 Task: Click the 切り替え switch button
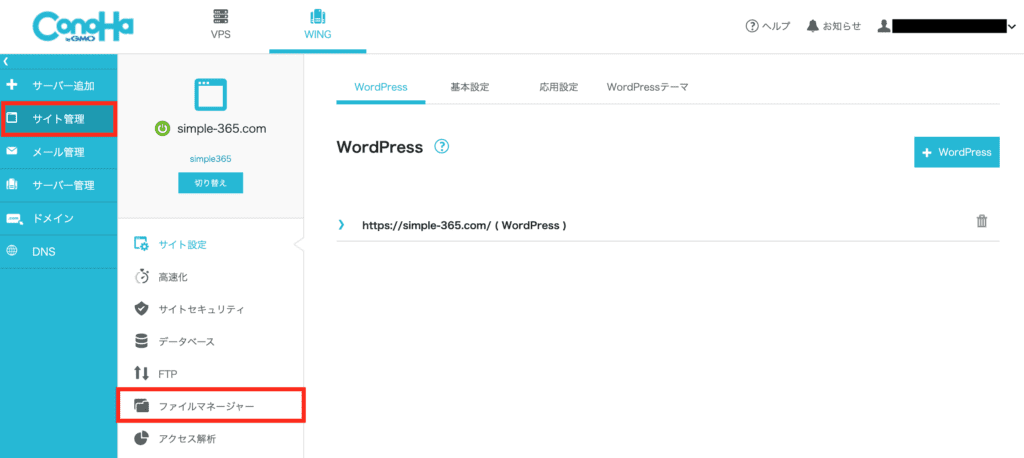[210, 183]
